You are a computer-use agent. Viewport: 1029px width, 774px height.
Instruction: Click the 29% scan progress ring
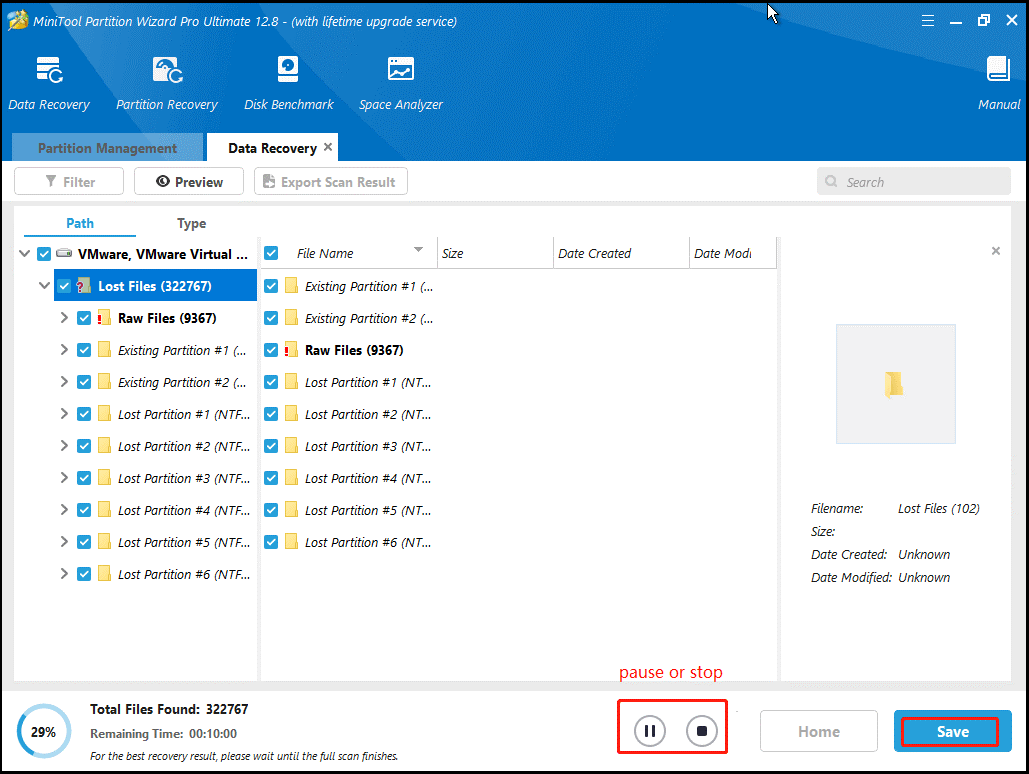43,731
